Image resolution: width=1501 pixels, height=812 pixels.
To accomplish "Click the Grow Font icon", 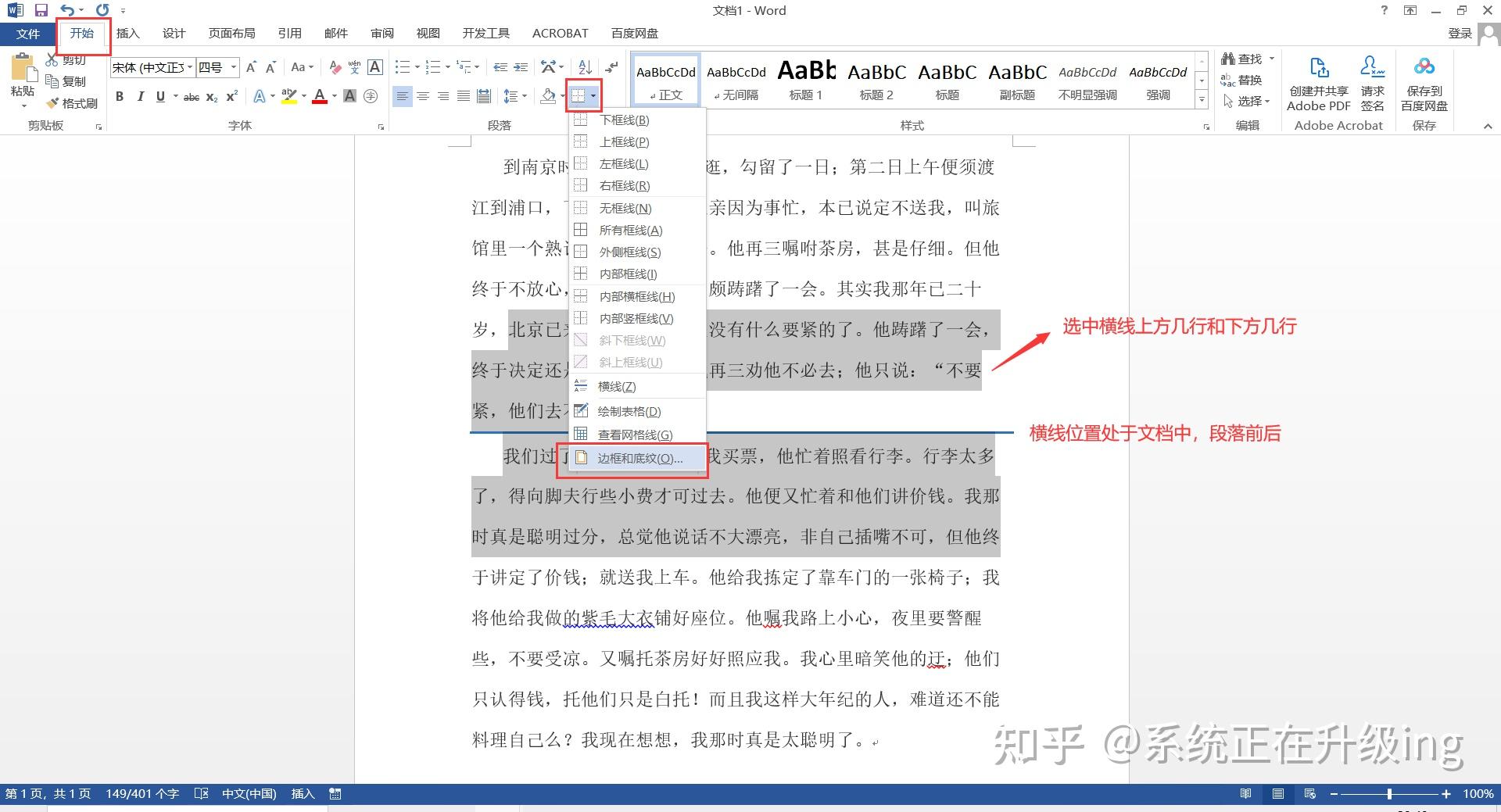I will click(251, 68).
